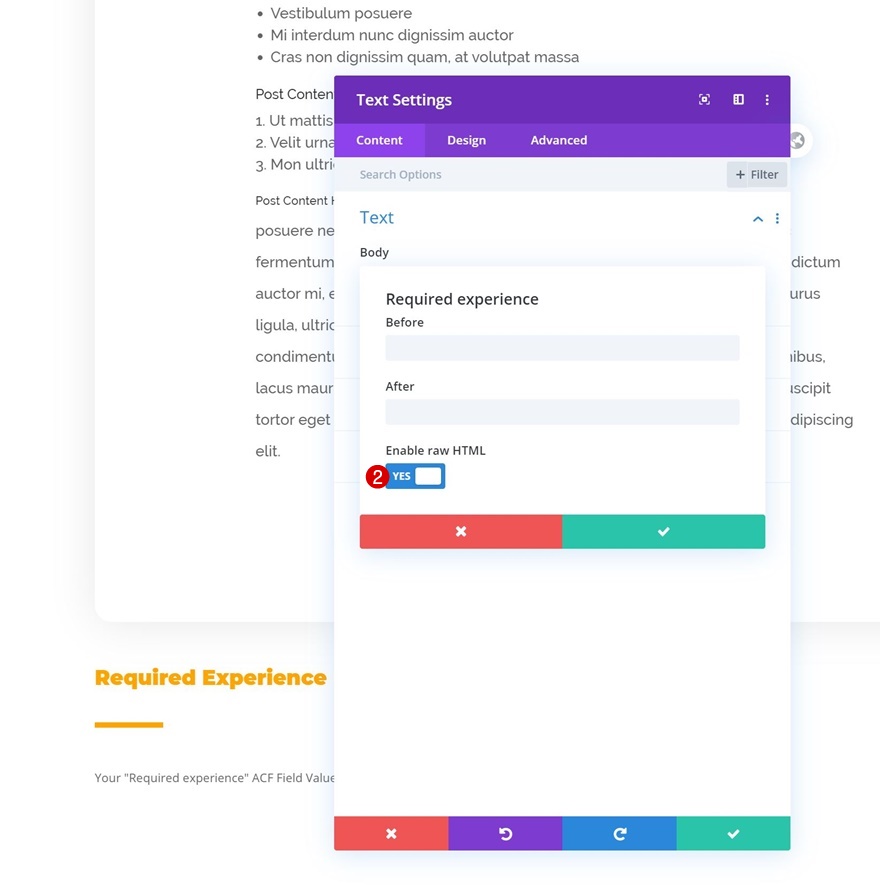Viewport: 880px width, 893px height.
Task: Disable the Enable raw HTML toggle
Action: 415,476
